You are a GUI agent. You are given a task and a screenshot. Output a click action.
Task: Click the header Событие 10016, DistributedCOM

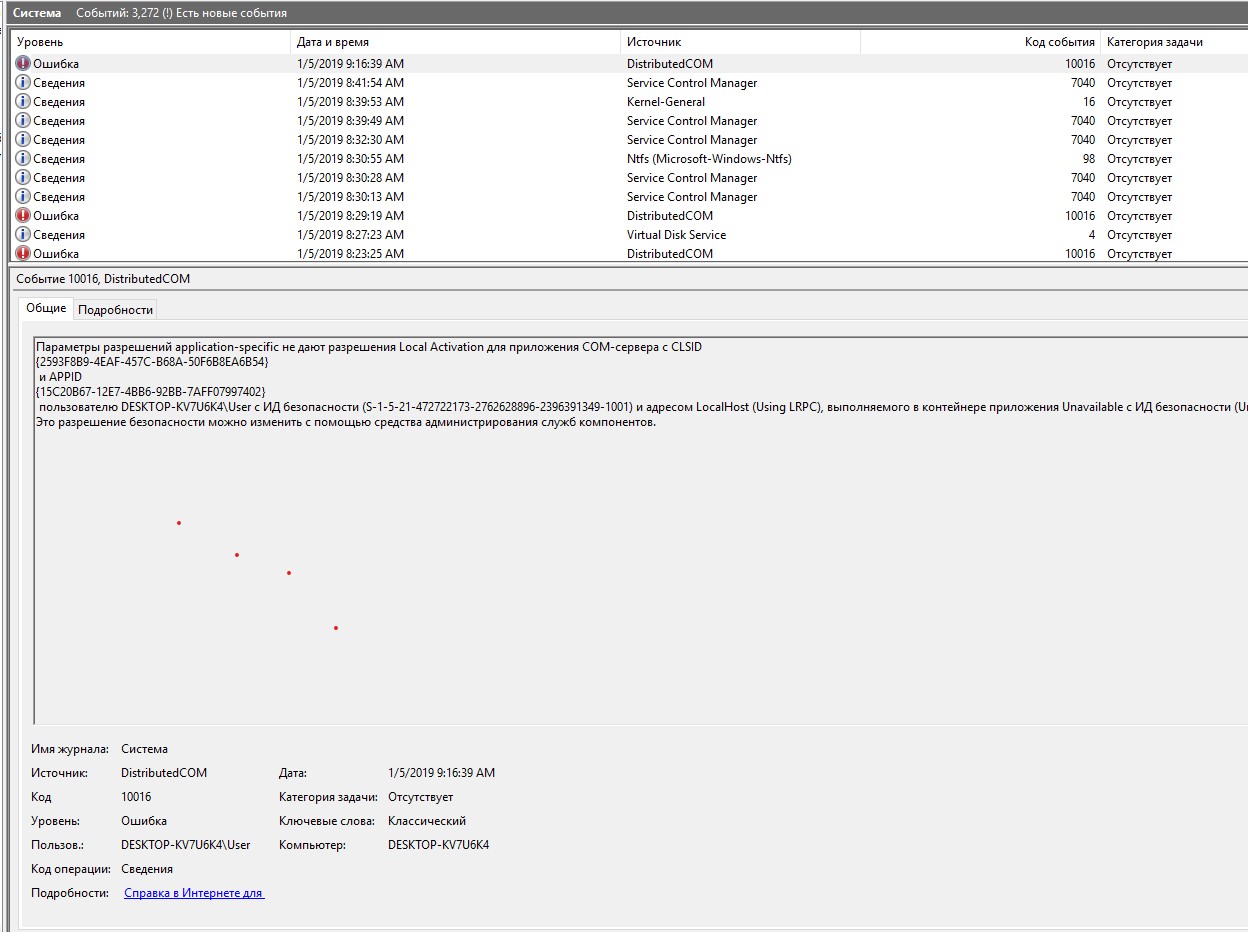[x=103, y=279]
